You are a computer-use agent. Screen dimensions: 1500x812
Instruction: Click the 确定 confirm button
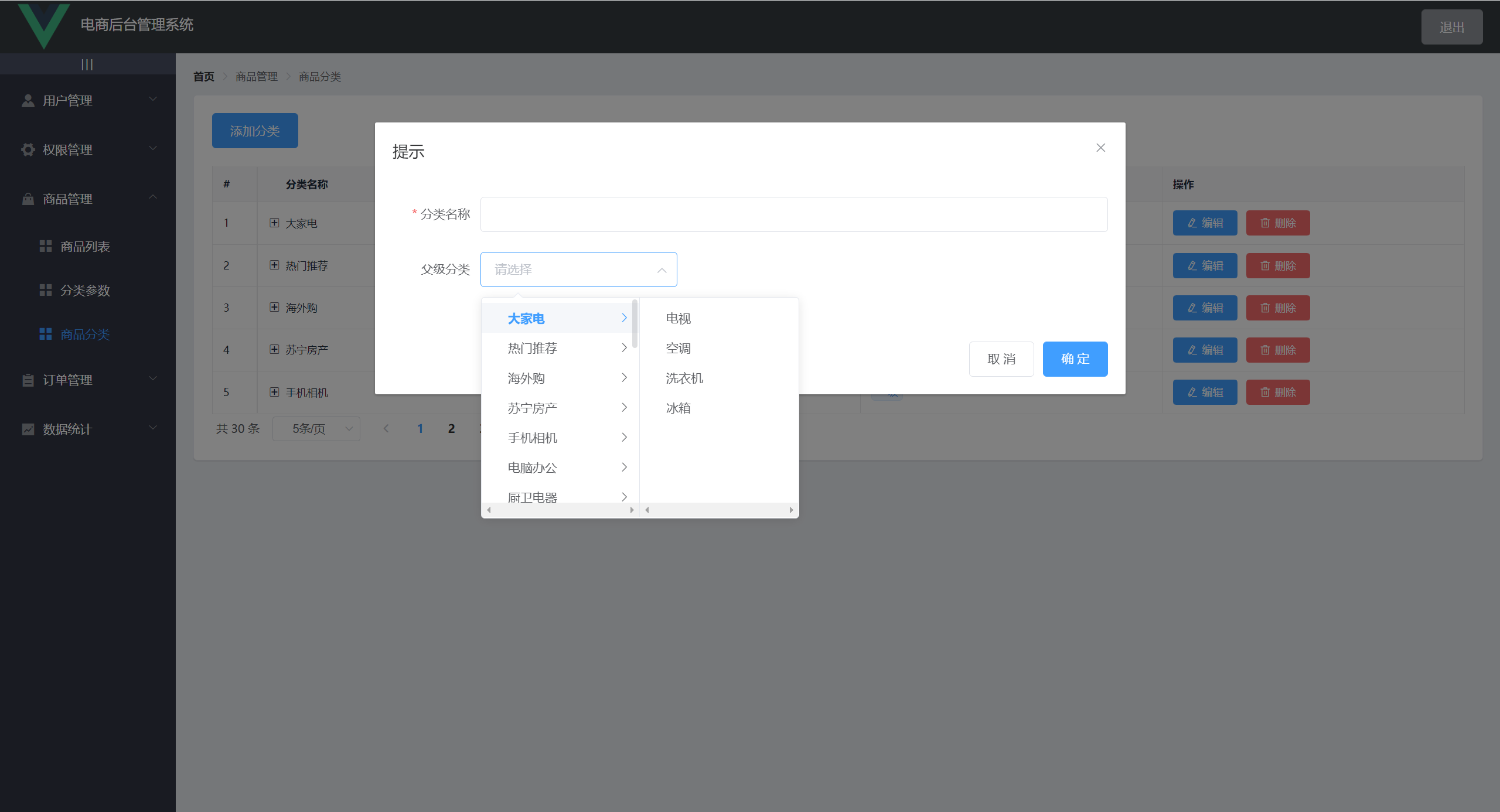coord(1075,359)
